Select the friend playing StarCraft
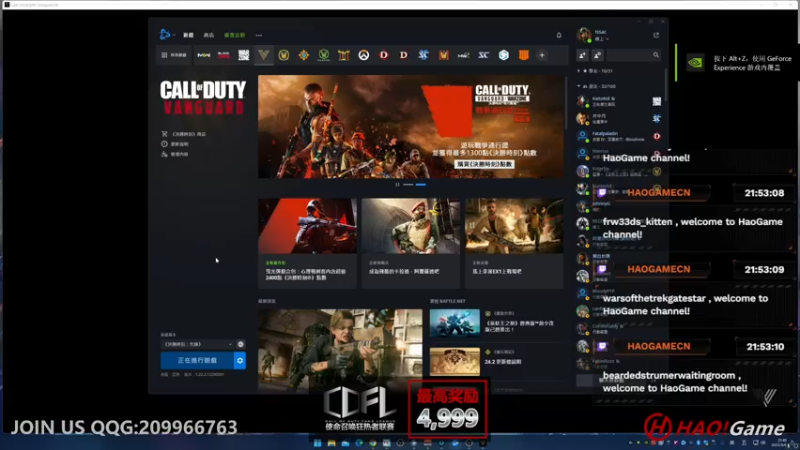This screenshot has width=800, height=450. (619, 119)
